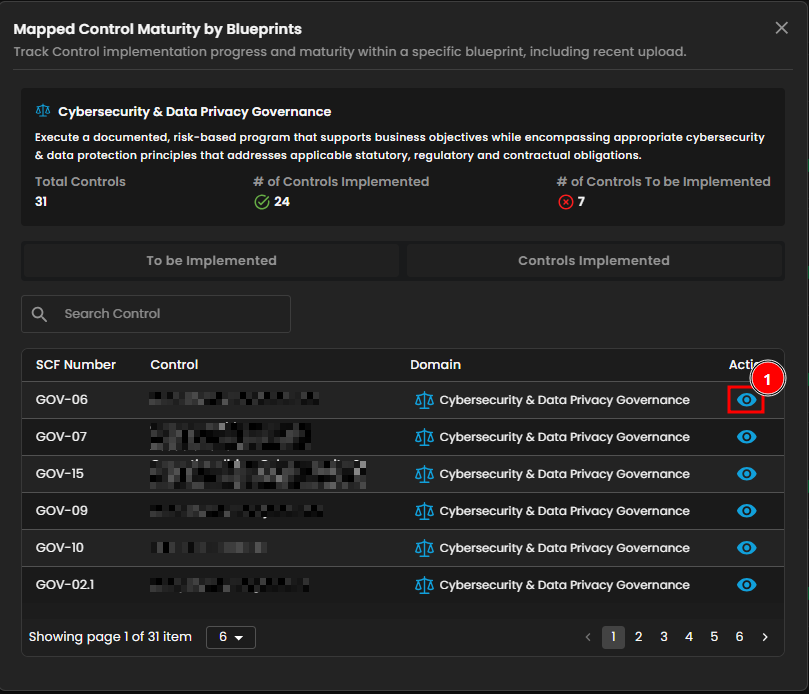The width and height of the screenshot is (809, 694).
Task: Close the Mapped Control Maturity dialog
Action: click(x=782, y=28)
